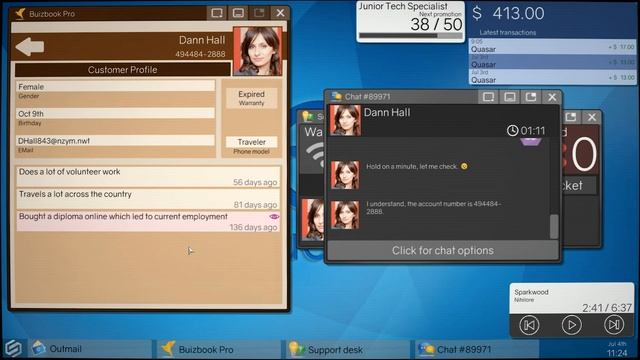
Task: Select the third Quasar transaction row
Action: tap(553, 77)
